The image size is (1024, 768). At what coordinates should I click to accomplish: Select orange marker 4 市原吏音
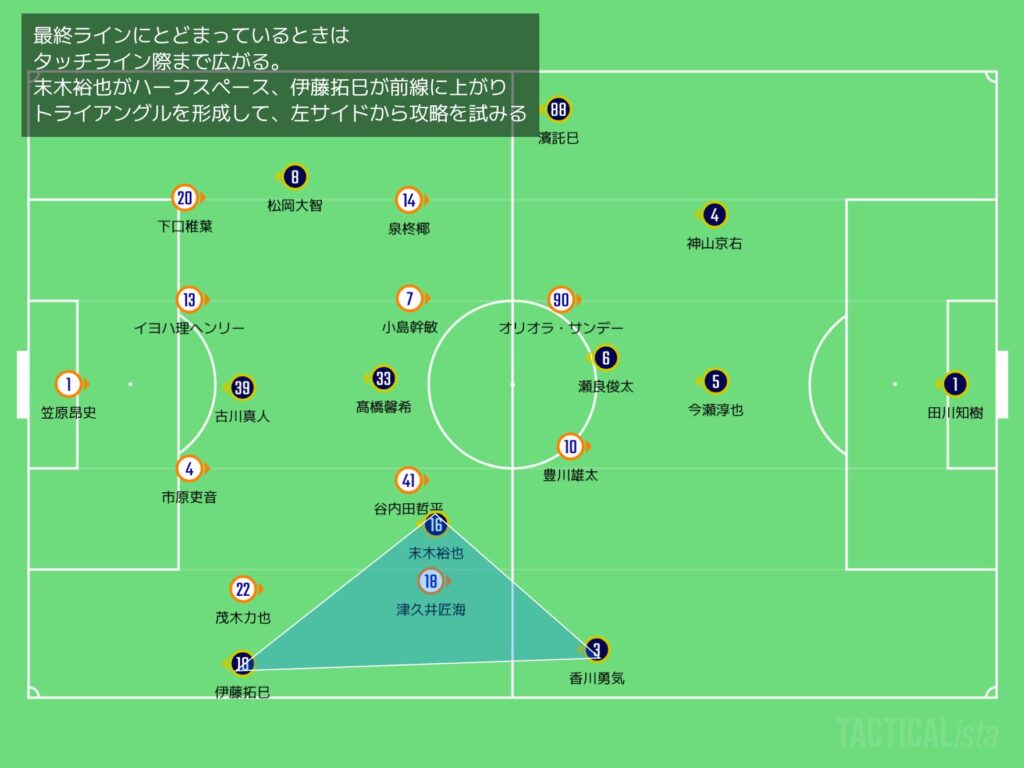190,468
